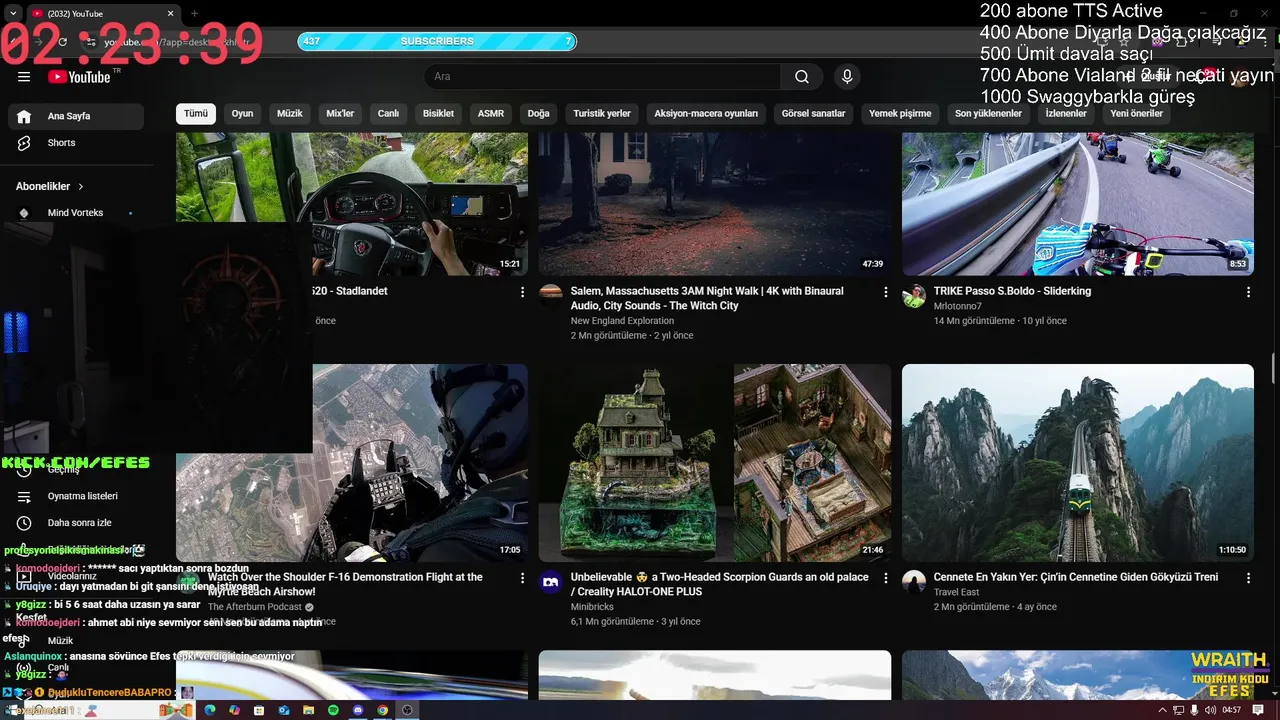Open Mrlotonno7 channel link
This screenshot has width=1280, height=720.
click(x=960, y=306)
